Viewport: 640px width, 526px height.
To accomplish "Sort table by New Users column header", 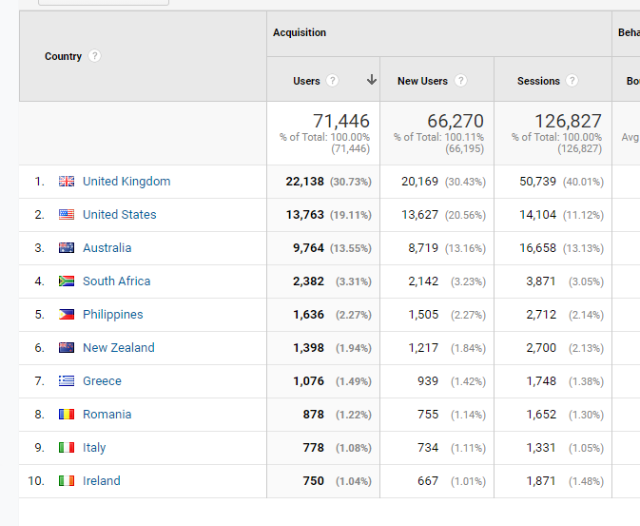I will [x=422, y=81].
